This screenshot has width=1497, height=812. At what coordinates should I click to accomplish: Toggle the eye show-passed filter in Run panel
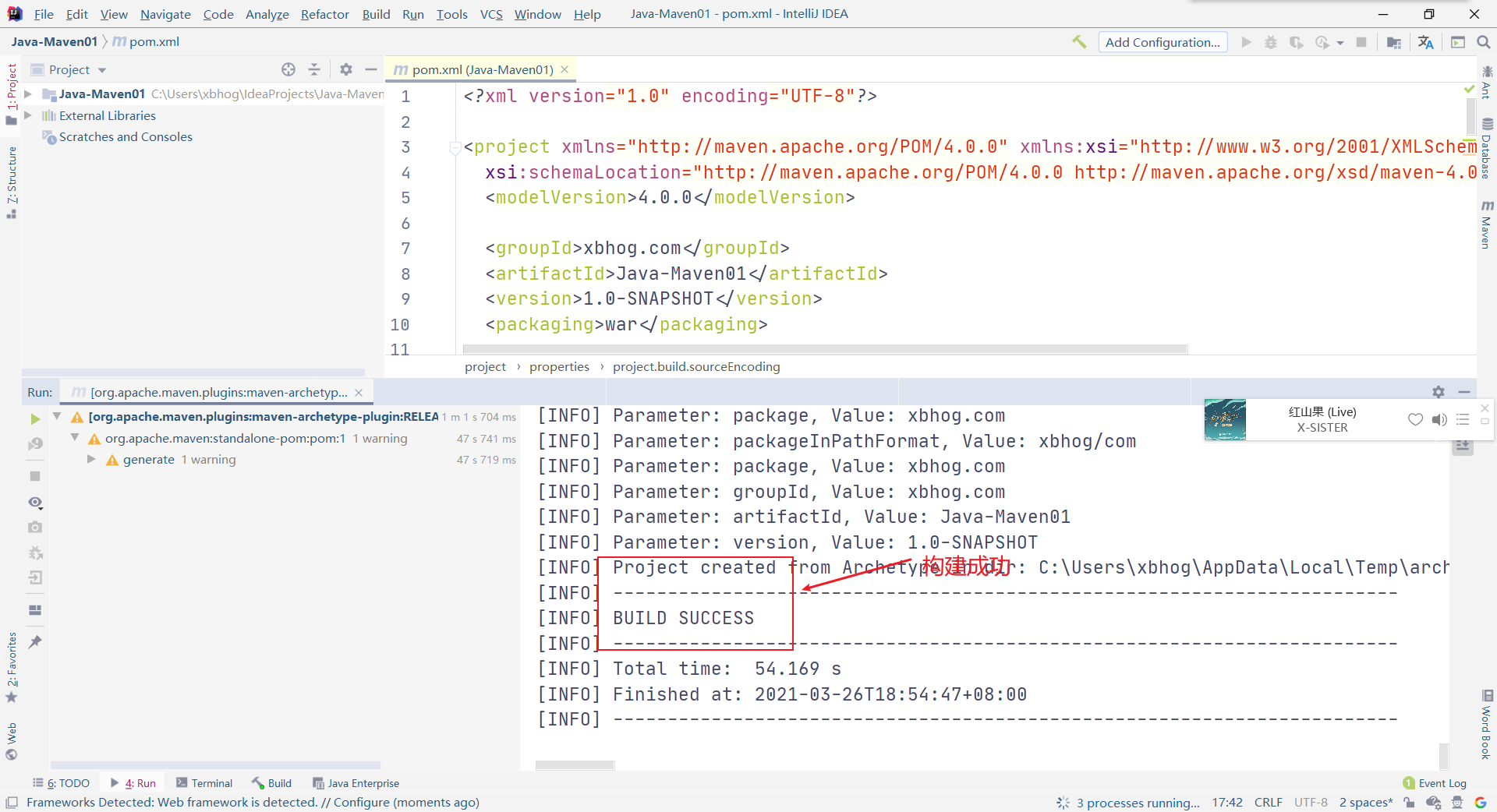[x=35, y=503]
